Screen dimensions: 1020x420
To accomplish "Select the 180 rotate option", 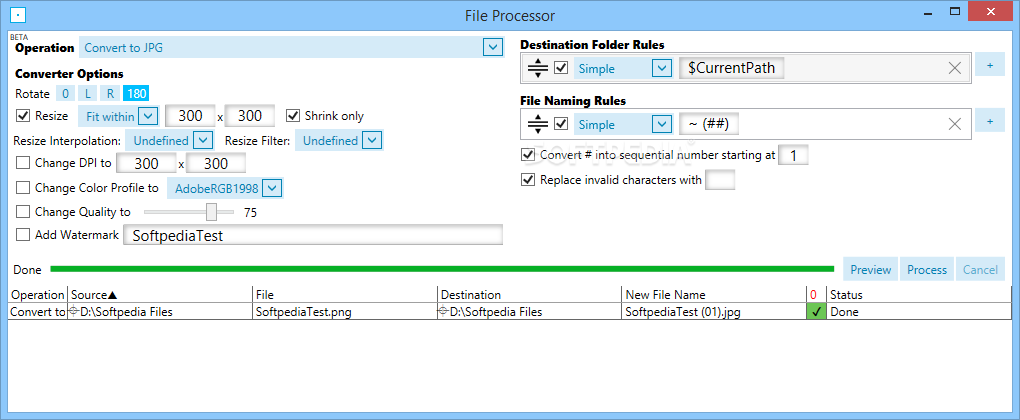I will pos(137,94).
